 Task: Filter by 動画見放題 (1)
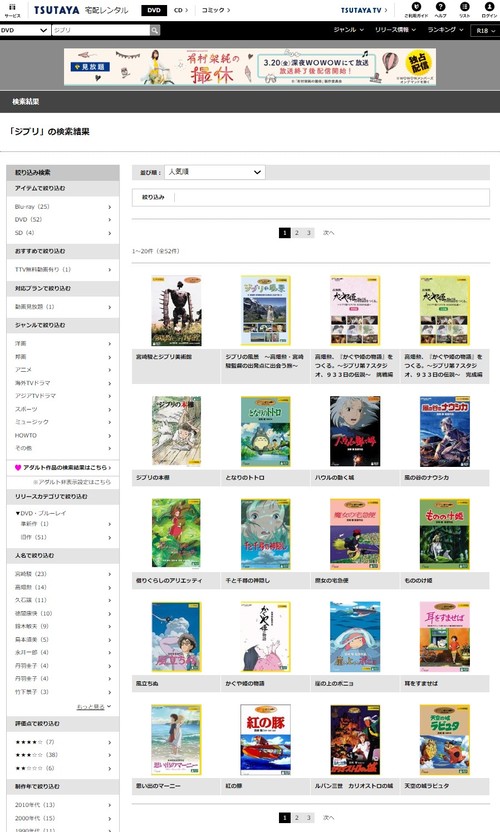(63, 307)
